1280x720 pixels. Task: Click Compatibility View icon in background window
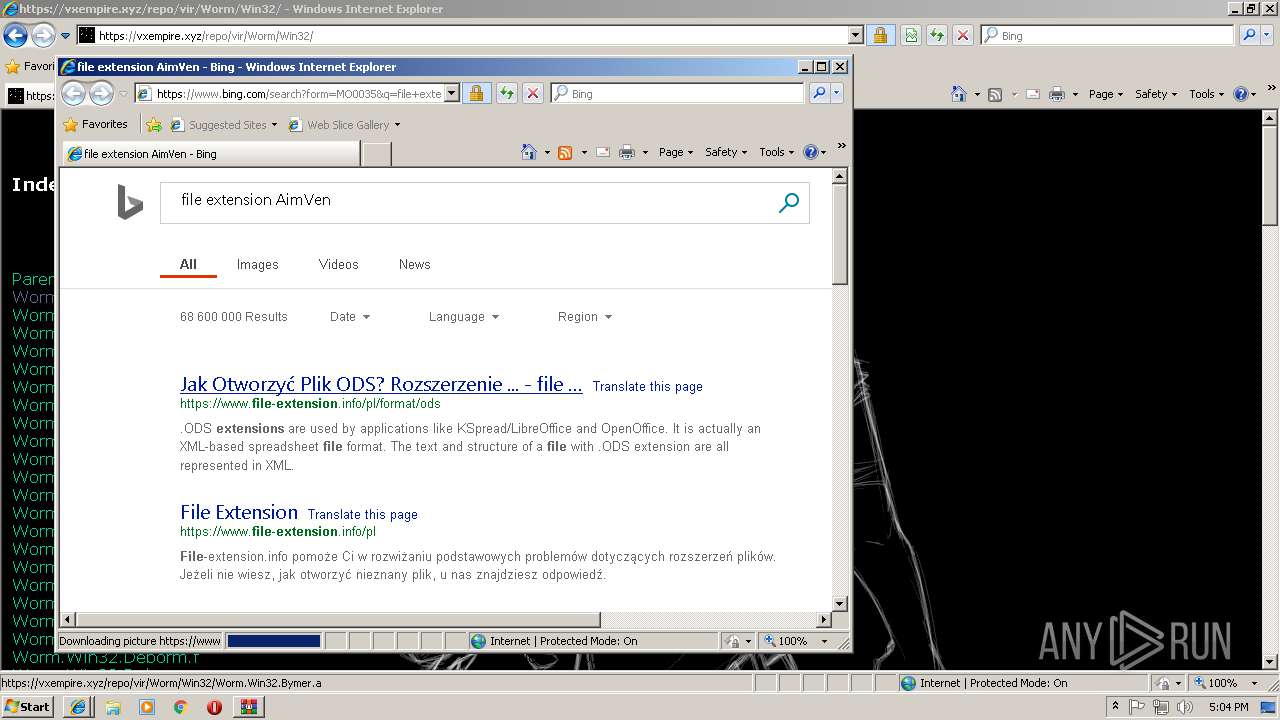click(x=910, y=35)
